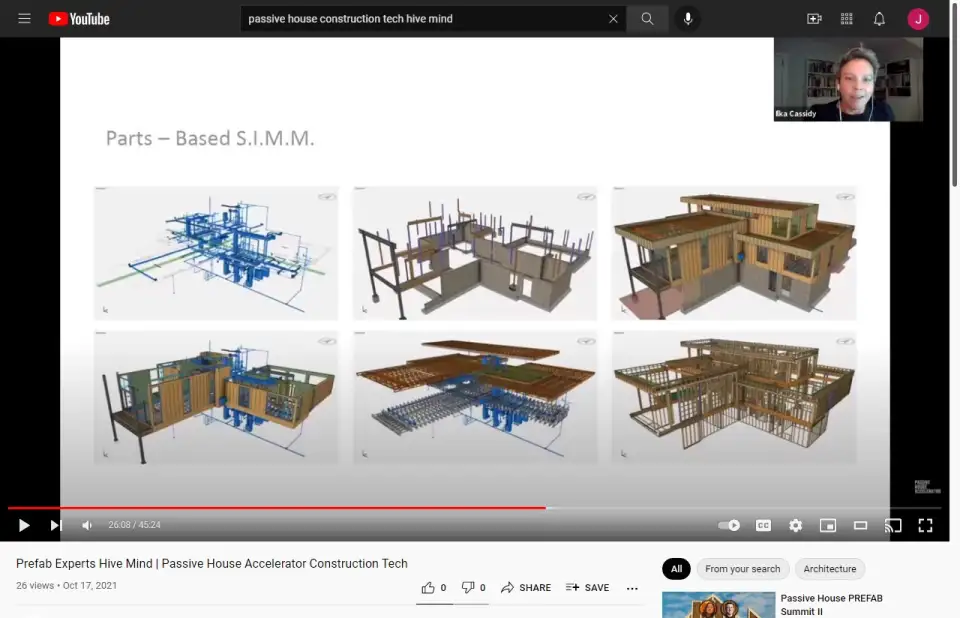Open the YouTube apps grid
The height and width of the screenshot is (618, 960).
[x=847, y=19]
